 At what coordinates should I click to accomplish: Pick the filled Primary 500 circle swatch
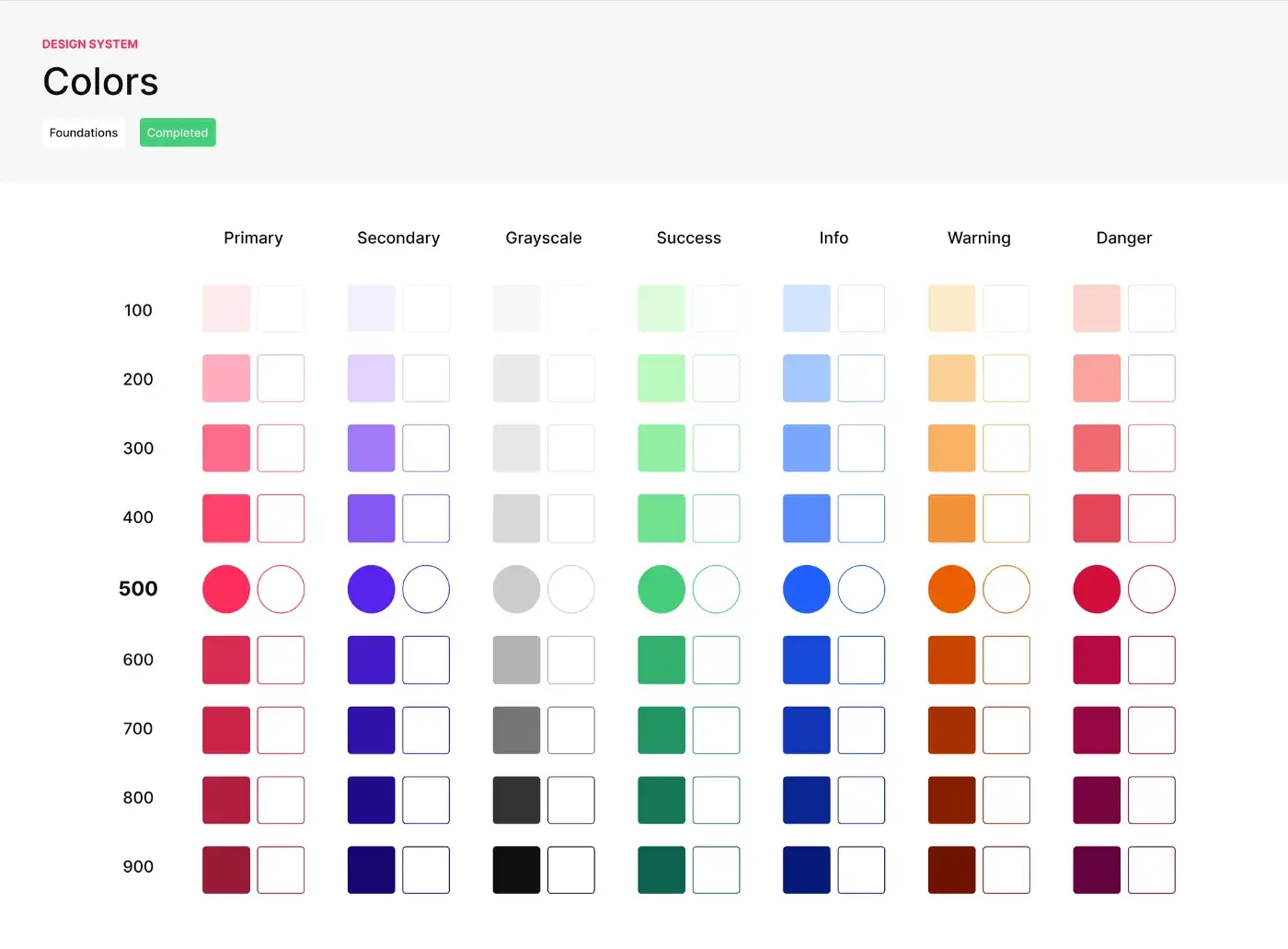coord(226,589)
